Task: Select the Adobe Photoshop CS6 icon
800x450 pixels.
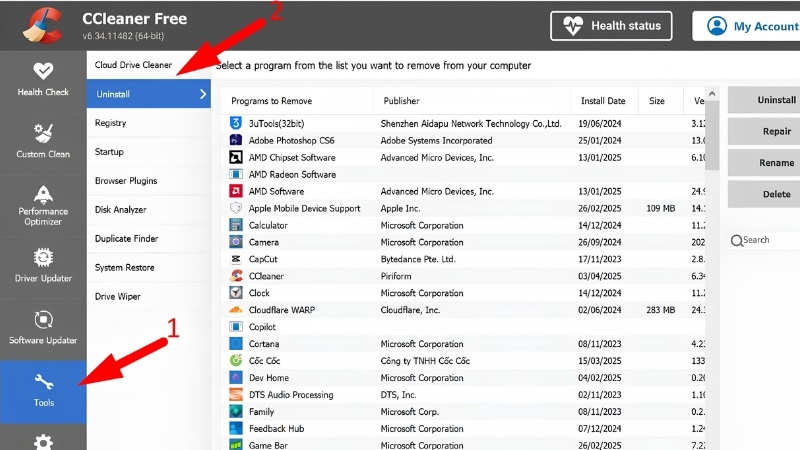Action: (x=236, y=140)
